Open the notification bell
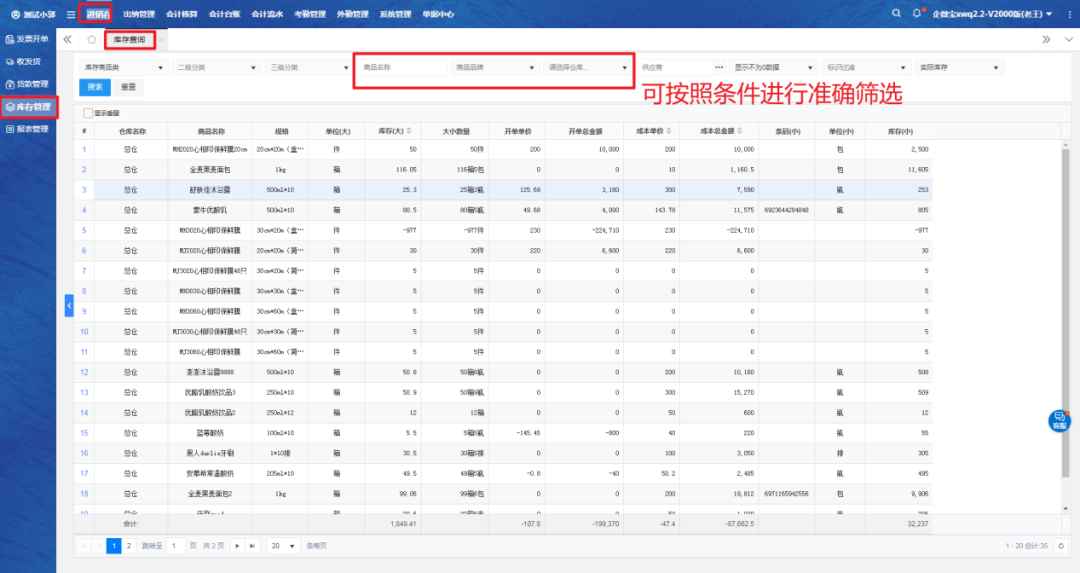The width and height of the screenshot is (1080, 573). (x=917, y=13)
